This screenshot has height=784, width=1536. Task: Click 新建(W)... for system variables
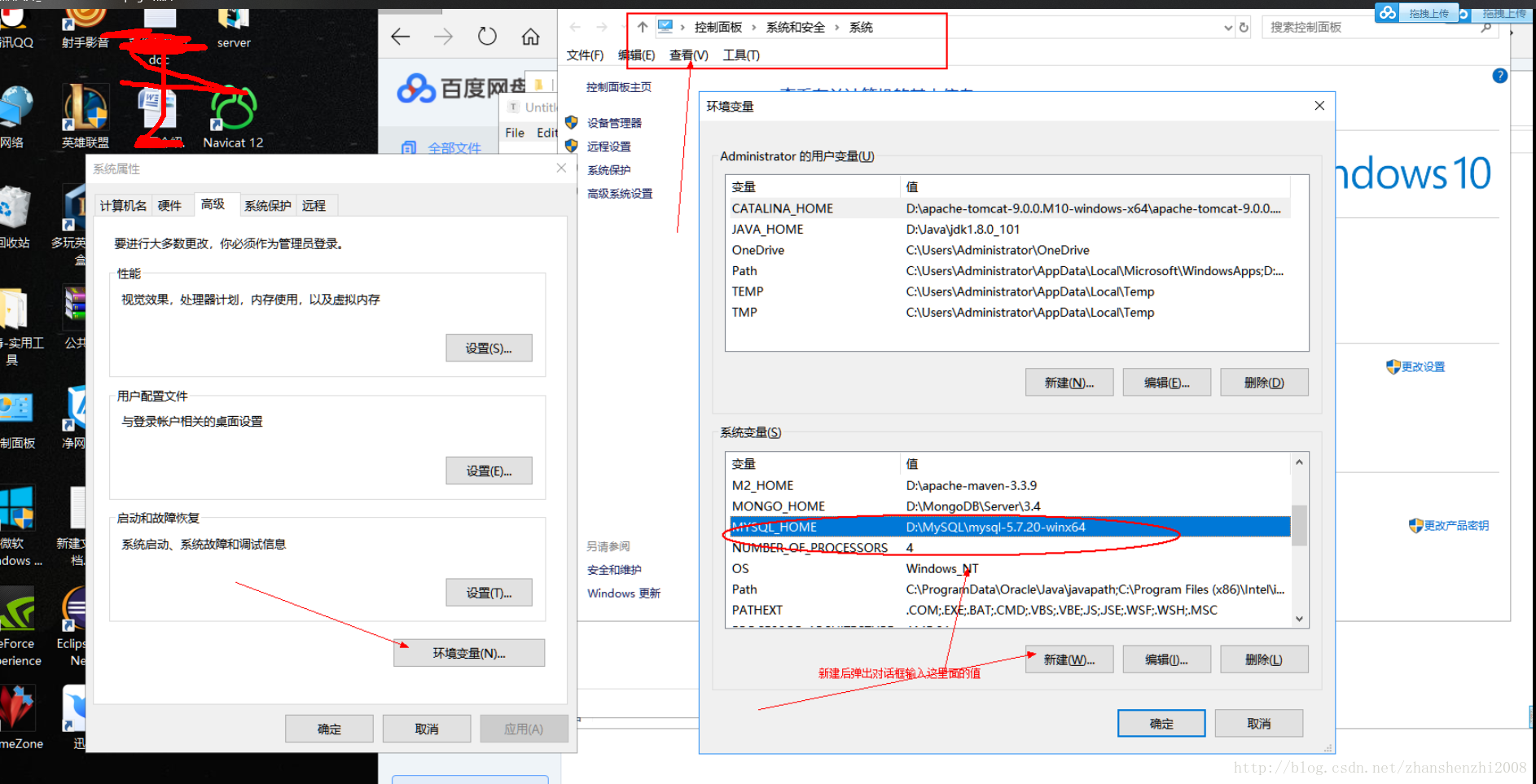coord(1069,659)
